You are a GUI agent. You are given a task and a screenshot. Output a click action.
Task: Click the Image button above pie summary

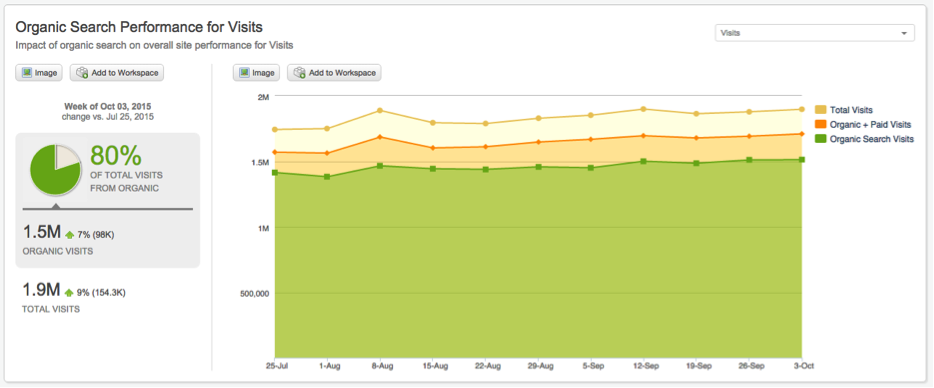click(39, 73)
